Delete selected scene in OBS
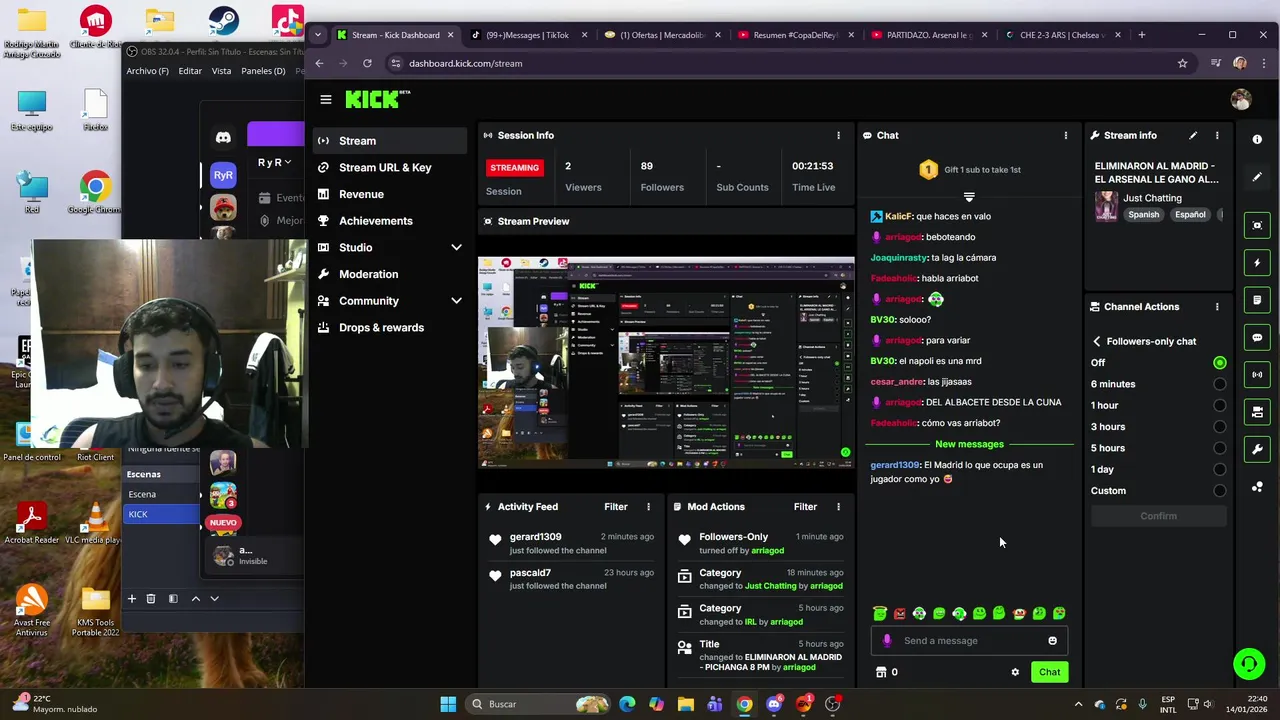Screen dimensions: 1280x720 (x=151, y=598)
